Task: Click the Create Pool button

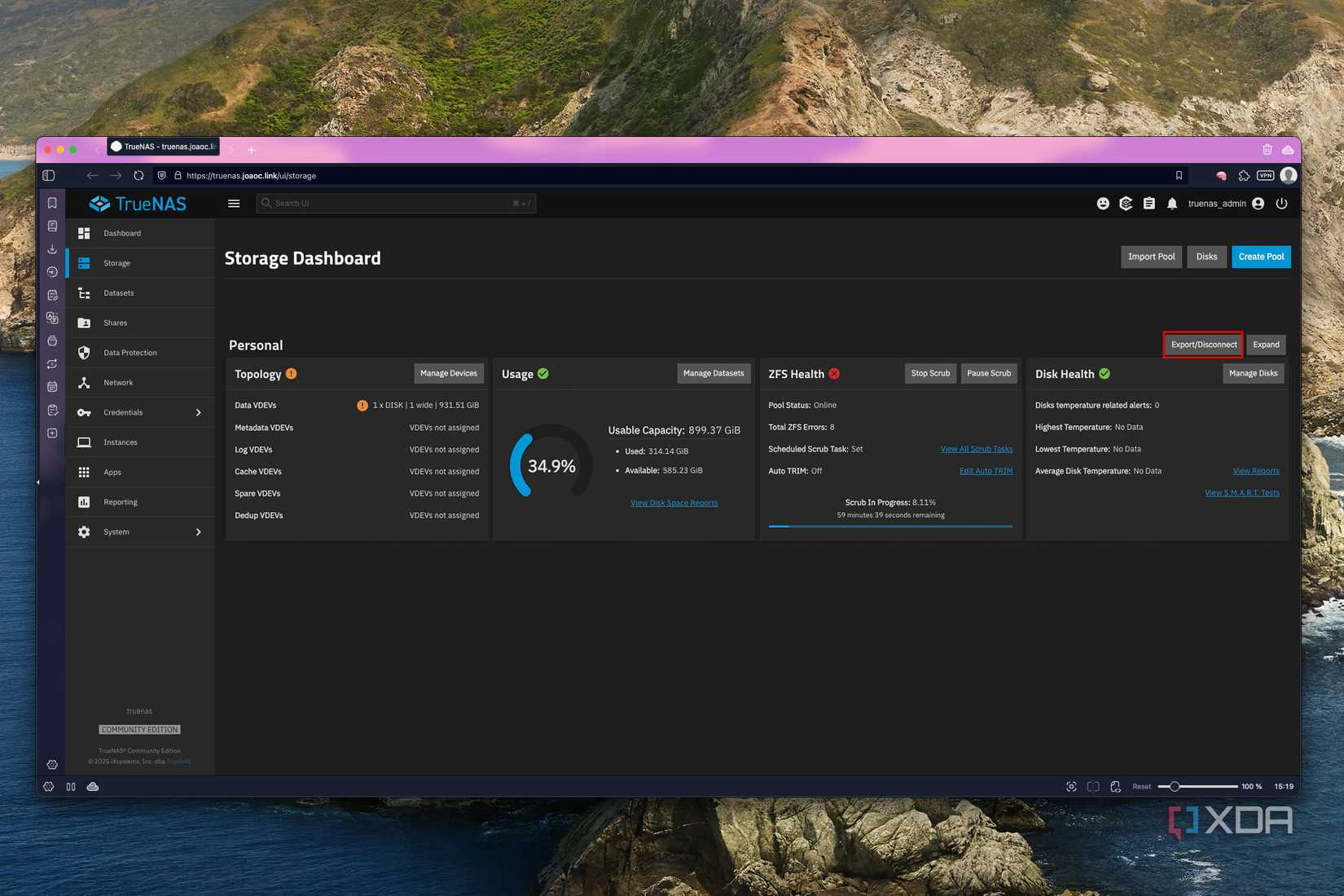Action: click(1261, 257)
